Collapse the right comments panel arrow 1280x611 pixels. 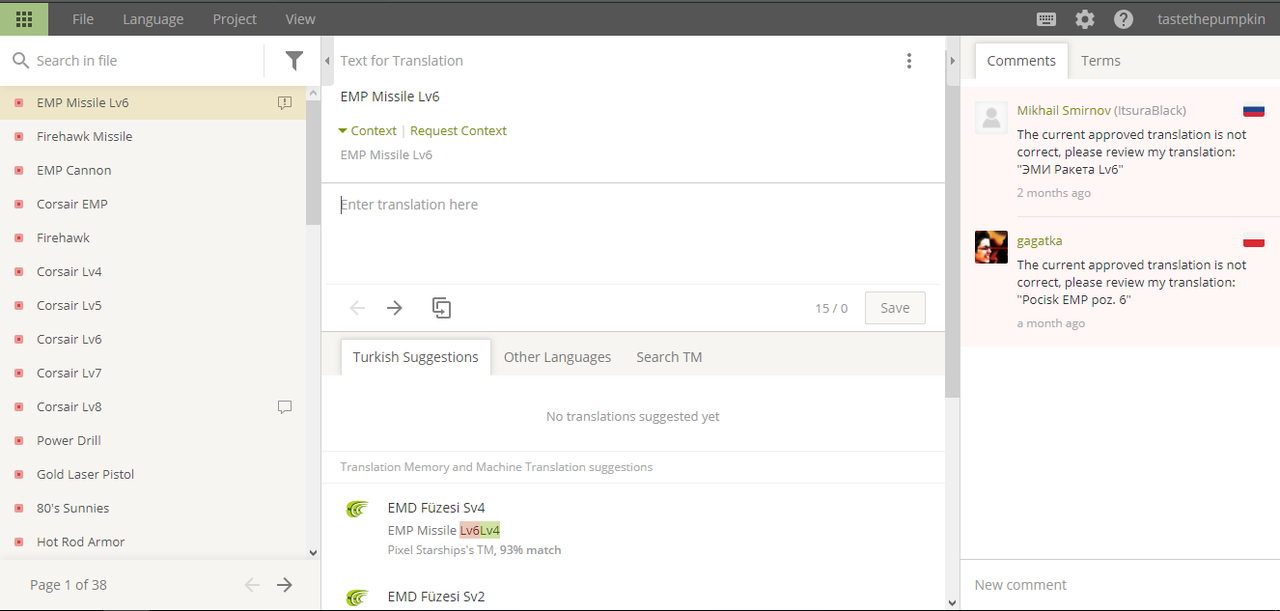953,61
